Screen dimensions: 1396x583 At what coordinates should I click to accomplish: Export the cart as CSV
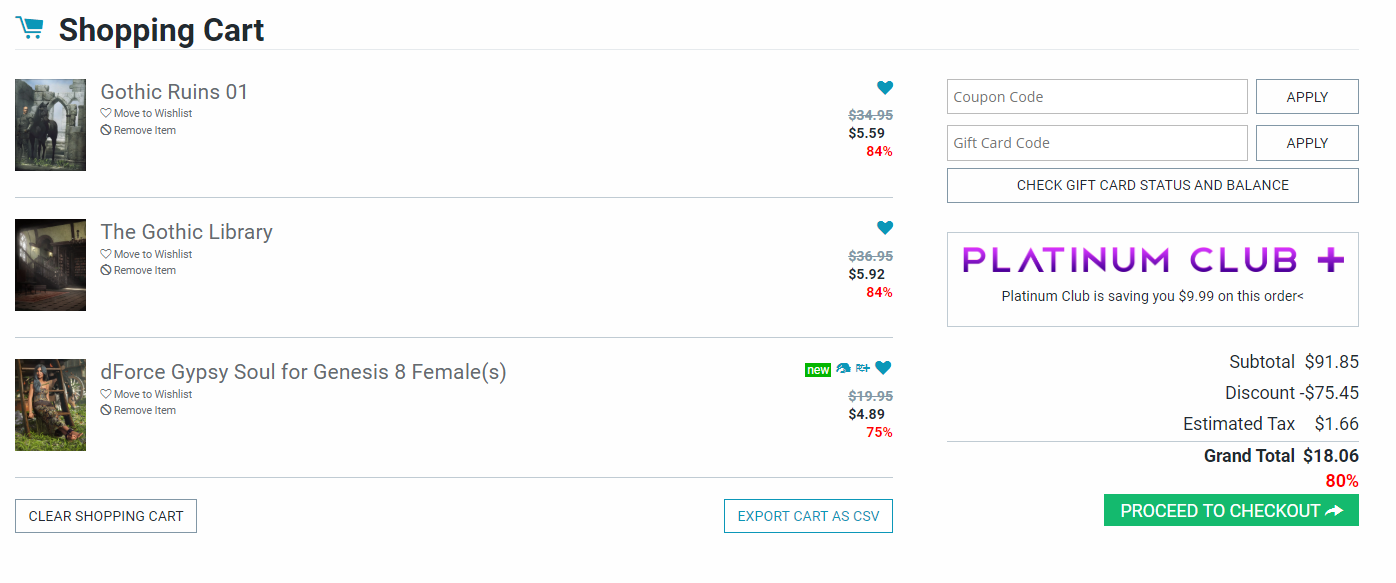pyautogui.click(x=808, y=516)
